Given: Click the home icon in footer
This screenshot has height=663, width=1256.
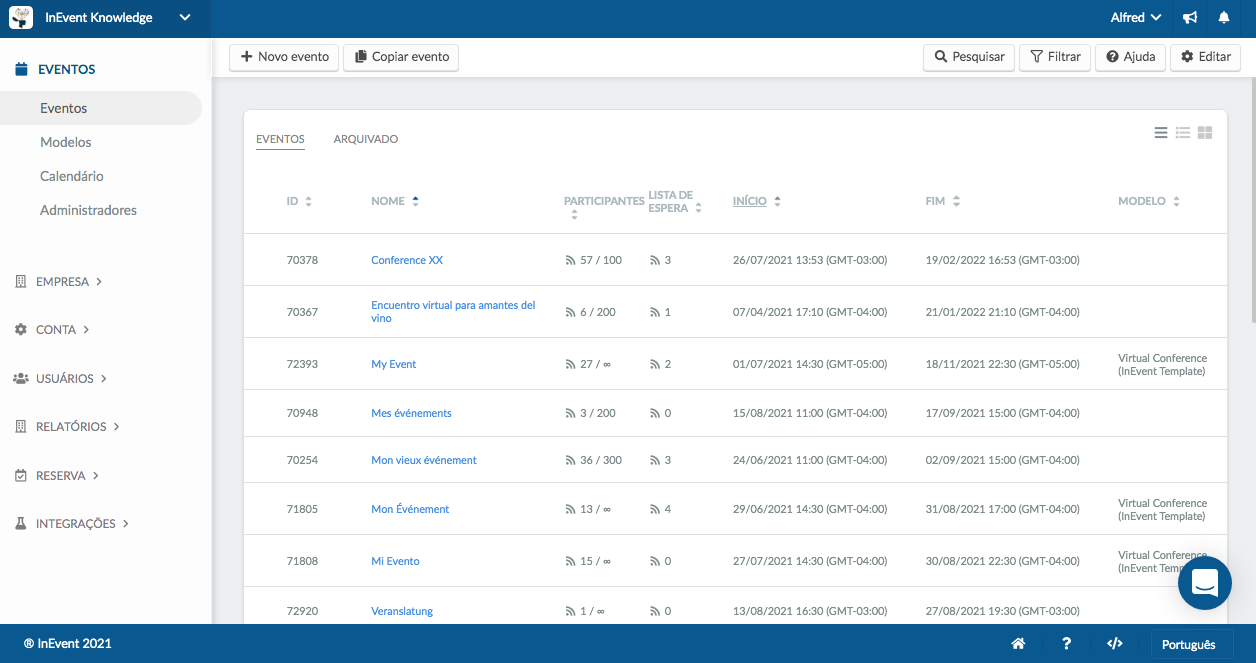Looking at the screenshot, I should (1018, 644).
